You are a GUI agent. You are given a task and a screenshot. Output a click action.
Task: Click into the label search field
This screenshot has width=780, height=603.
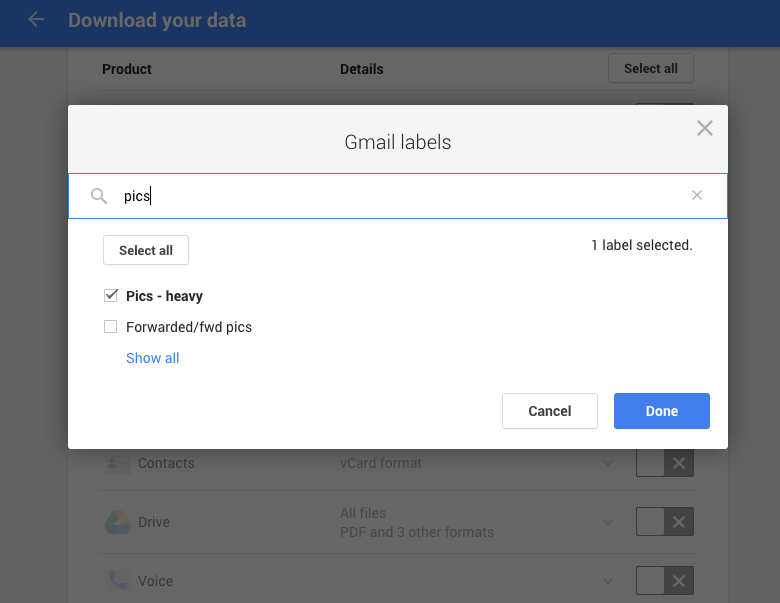400,196
